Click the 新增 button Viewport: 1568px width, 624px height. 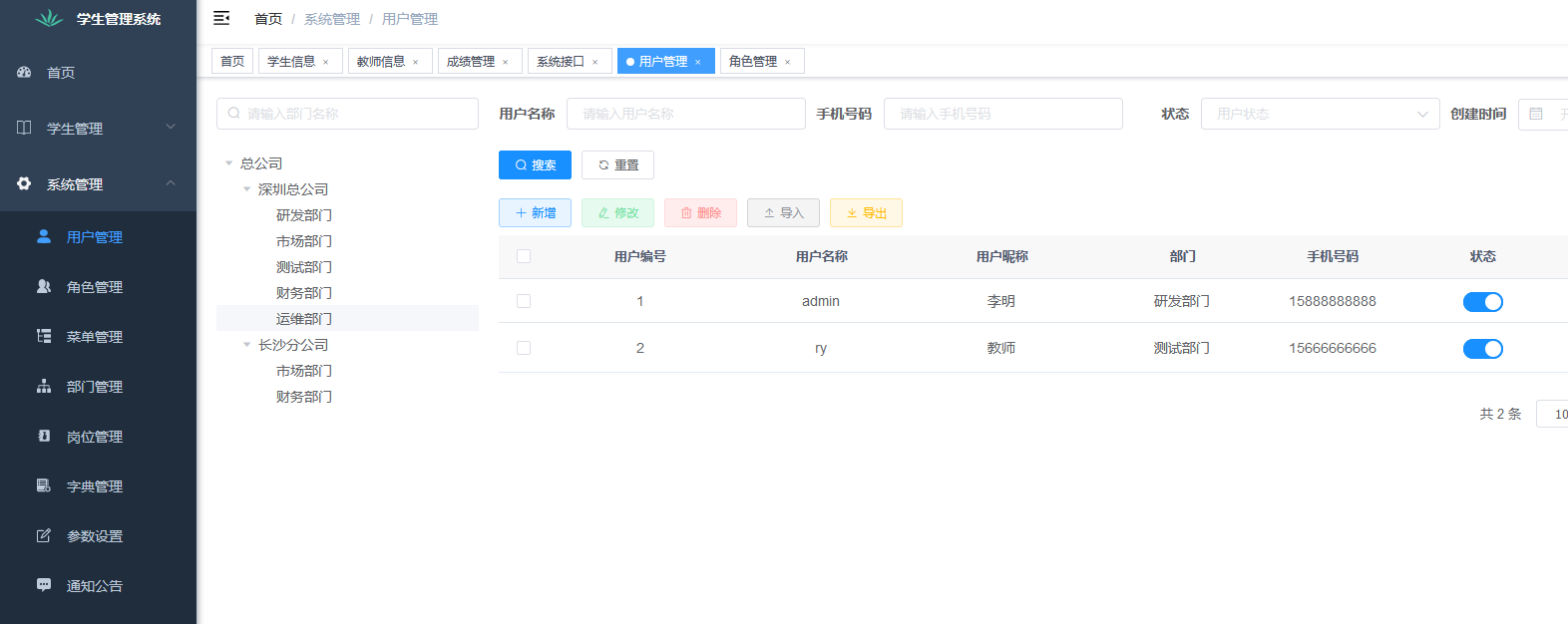point(535,212)
